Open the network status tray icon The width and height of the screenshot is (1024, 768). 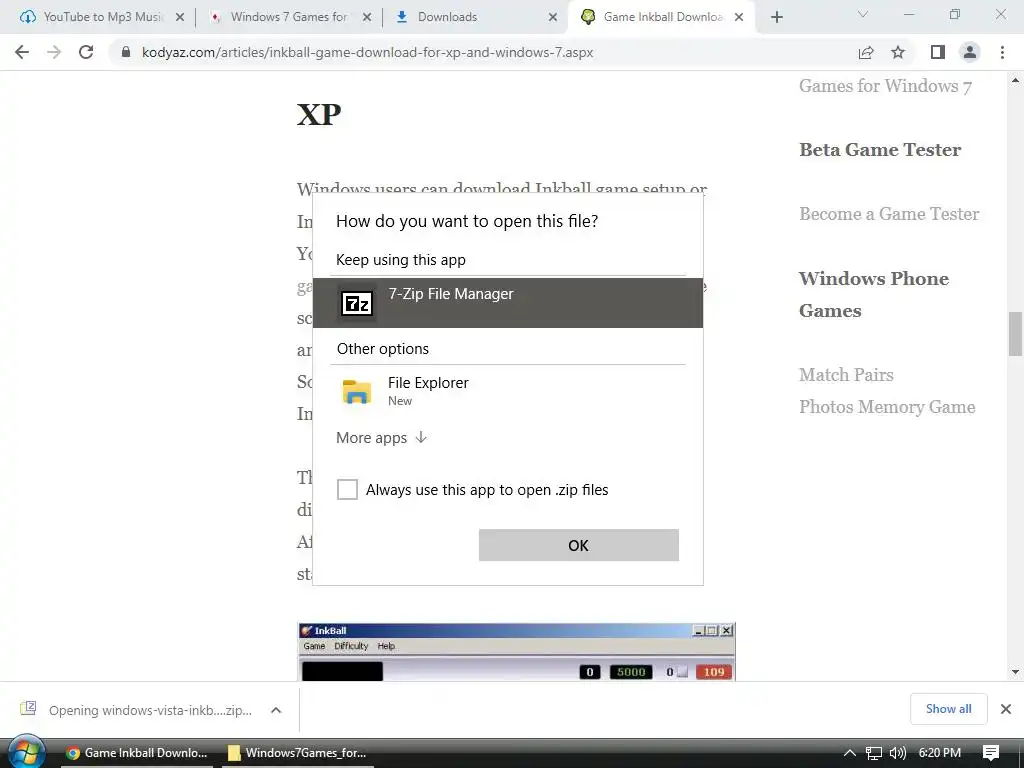[874, 753]
